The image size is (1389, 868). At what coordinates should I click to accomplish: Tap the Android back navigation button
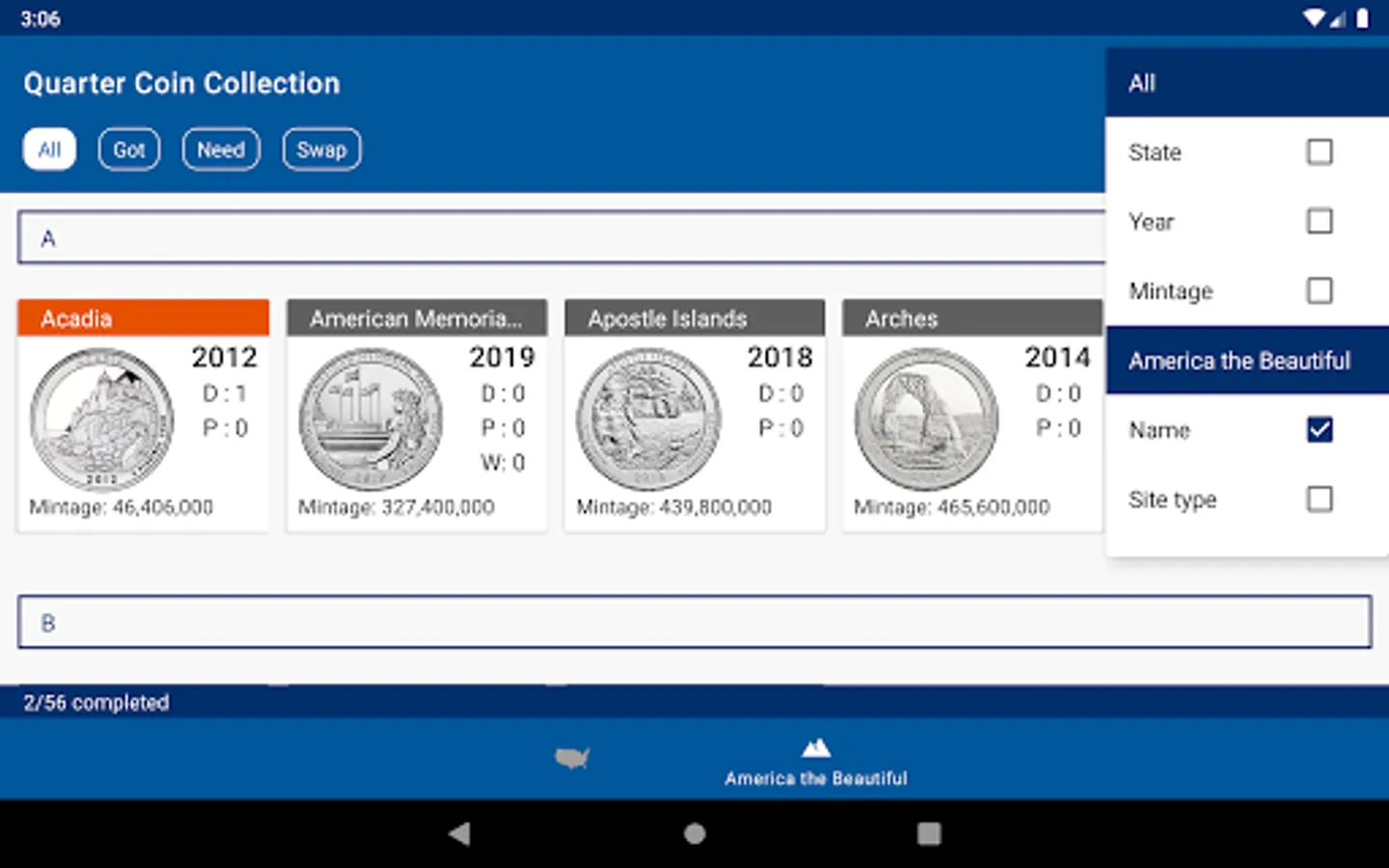tap(460, 833)
